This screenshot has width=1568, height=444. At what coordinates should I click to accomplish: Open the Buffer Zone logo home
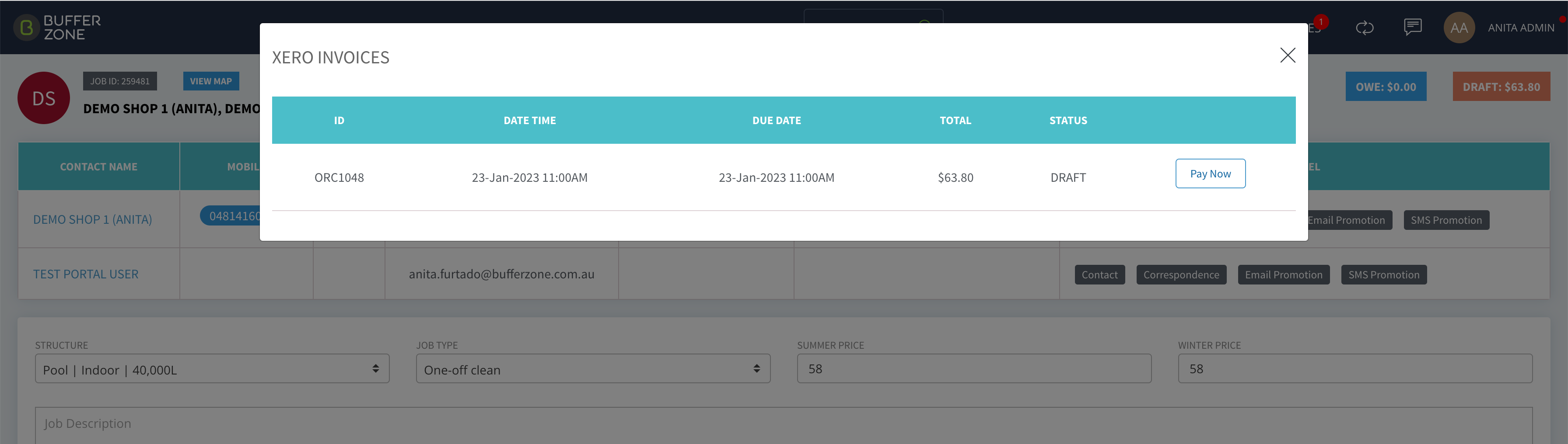tap(57, 28)
